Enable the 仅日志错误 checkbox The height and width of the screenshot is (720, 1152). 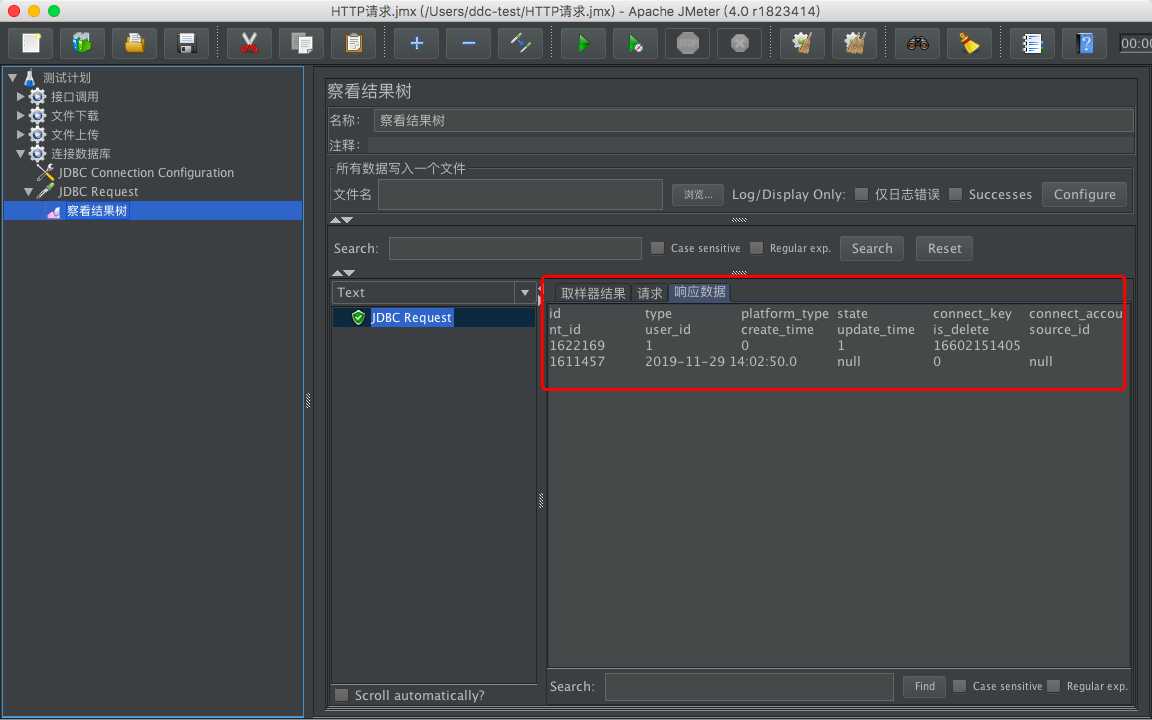(x=861, y=194)
